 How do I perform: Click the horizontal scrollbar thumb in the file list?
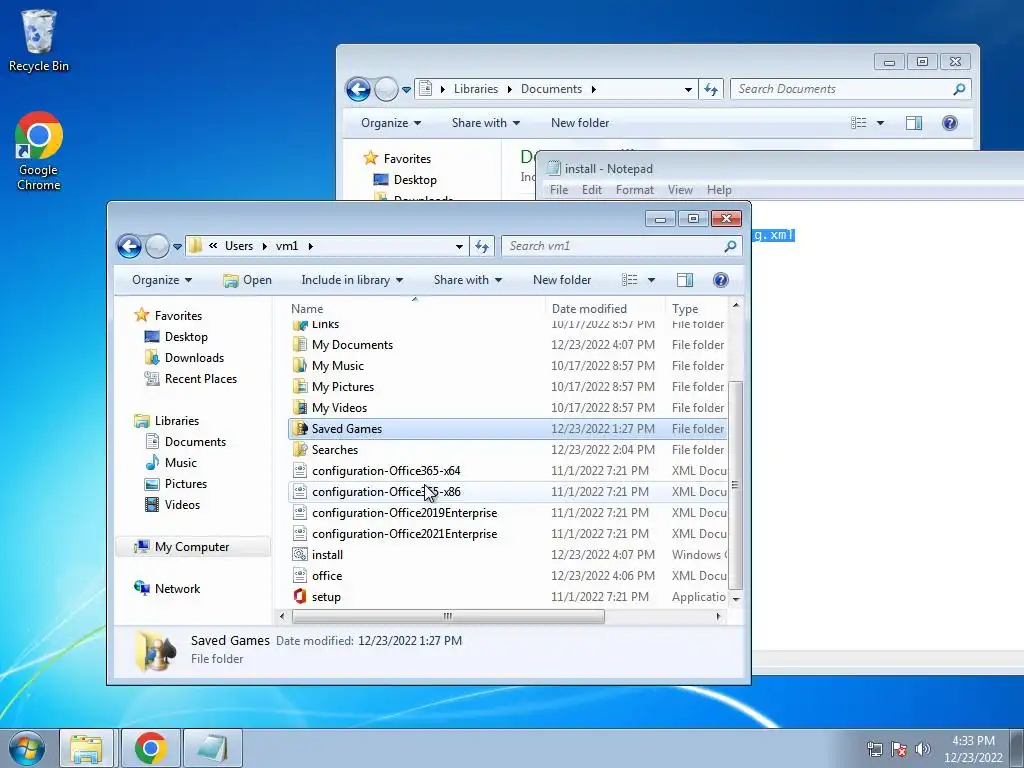[448, 616]
